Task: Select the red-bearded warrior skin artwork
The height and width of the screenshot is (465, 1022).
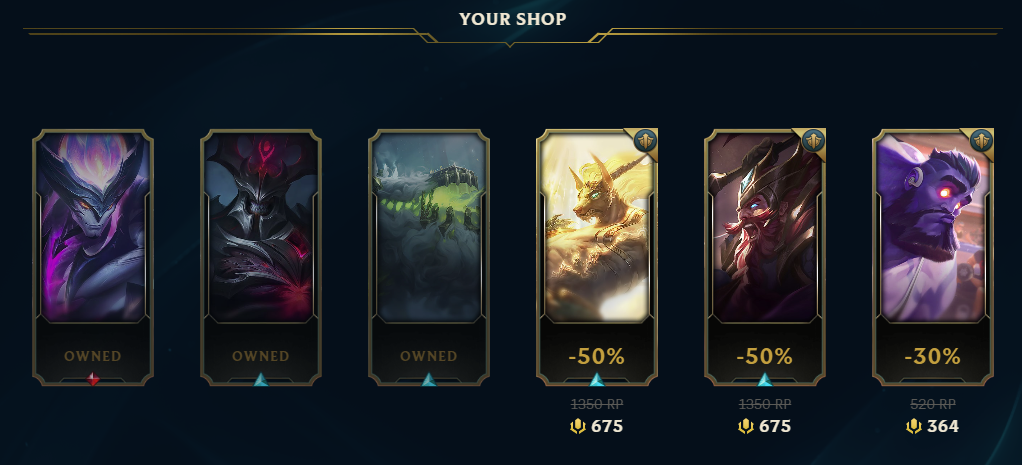Action: (x=765, y=227)
